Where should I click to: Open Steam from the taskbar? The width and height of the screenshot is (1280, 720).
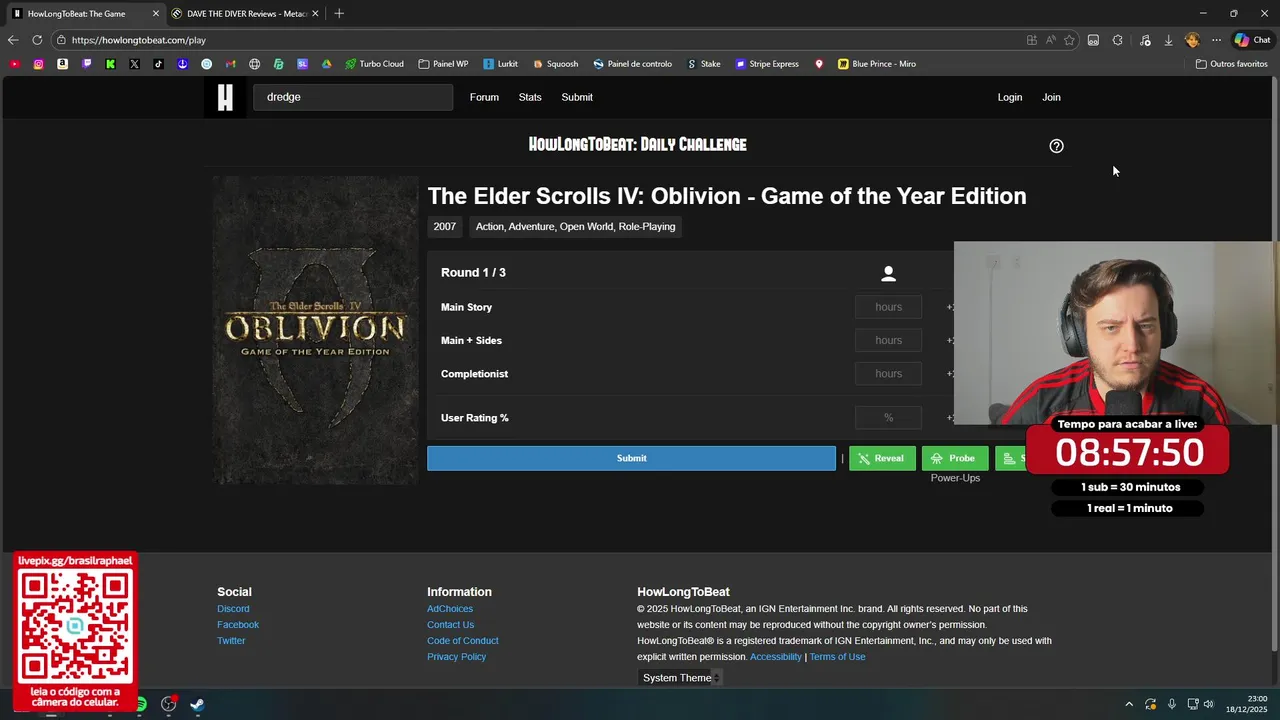pyautogui.click(x=197, y=704)
